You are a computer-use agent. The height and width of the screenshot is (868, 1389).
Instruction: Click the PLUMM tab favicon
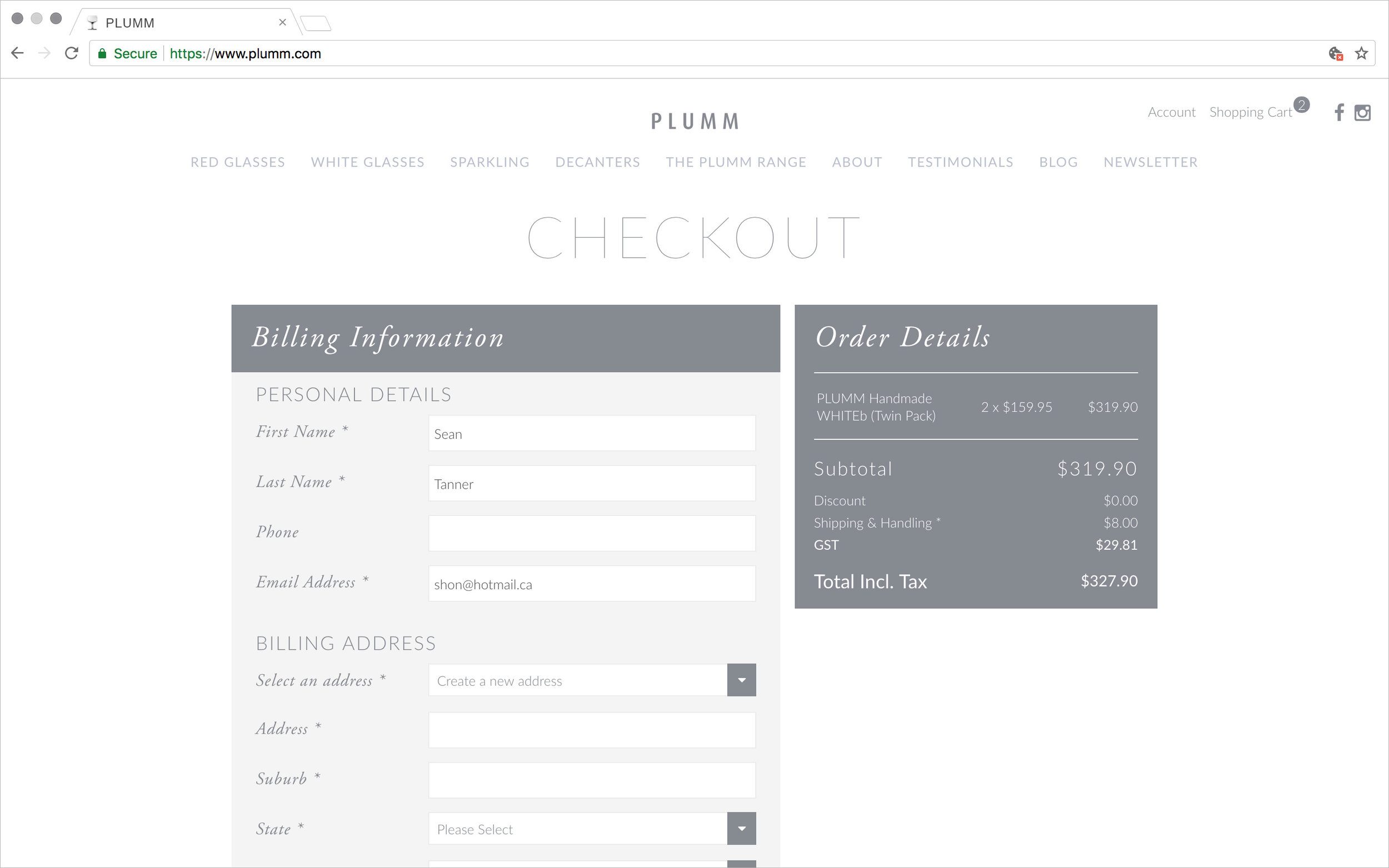[x=92, y=23]
